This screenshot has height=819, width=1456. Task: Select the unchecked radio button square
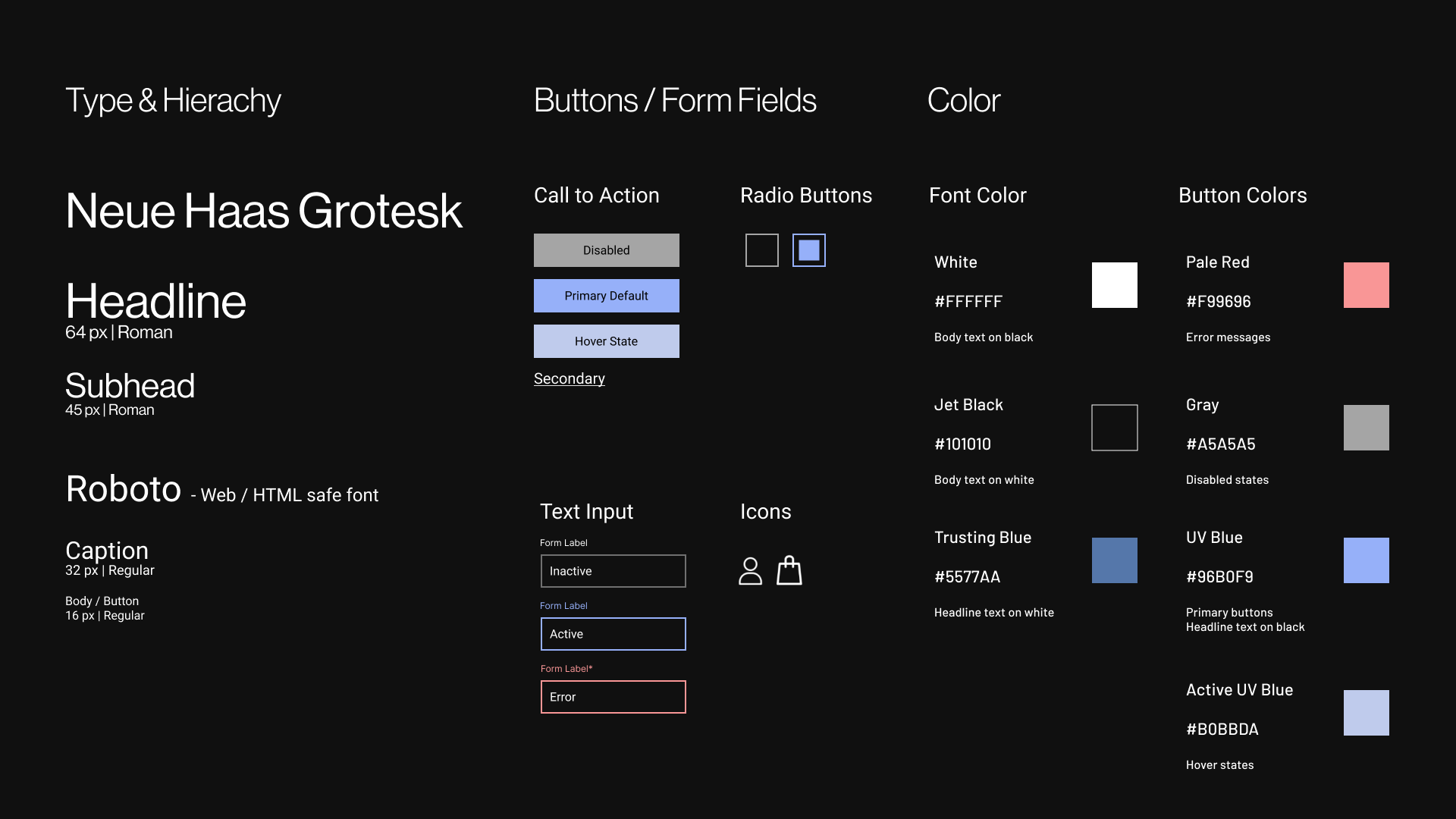(761, 250)
